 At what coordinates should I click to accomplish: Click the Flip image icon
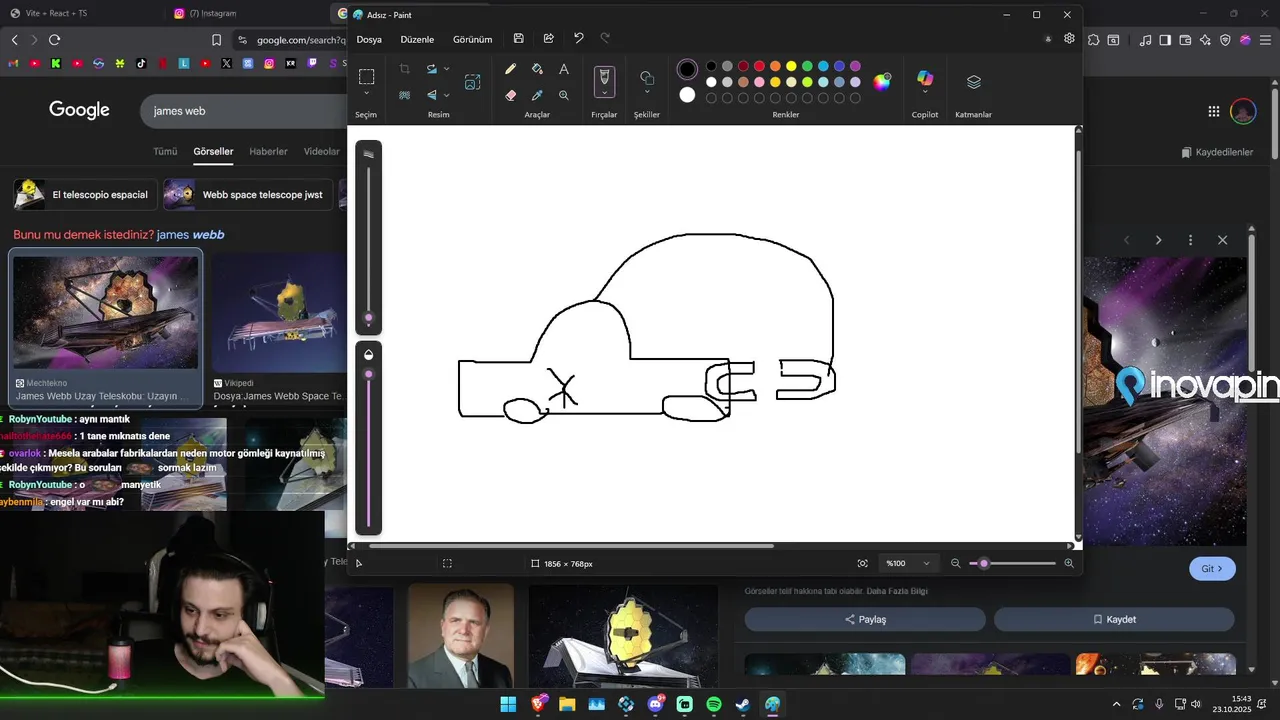tap(432, 95)
